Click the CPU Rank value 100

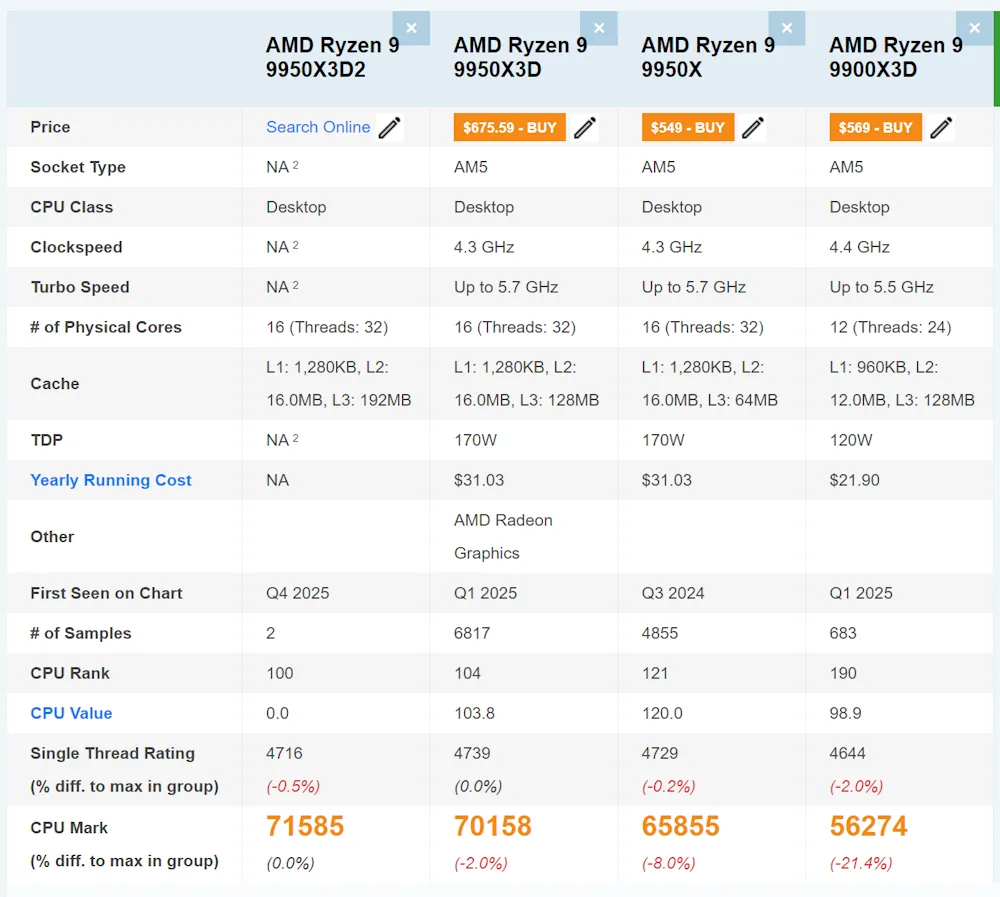280,673
